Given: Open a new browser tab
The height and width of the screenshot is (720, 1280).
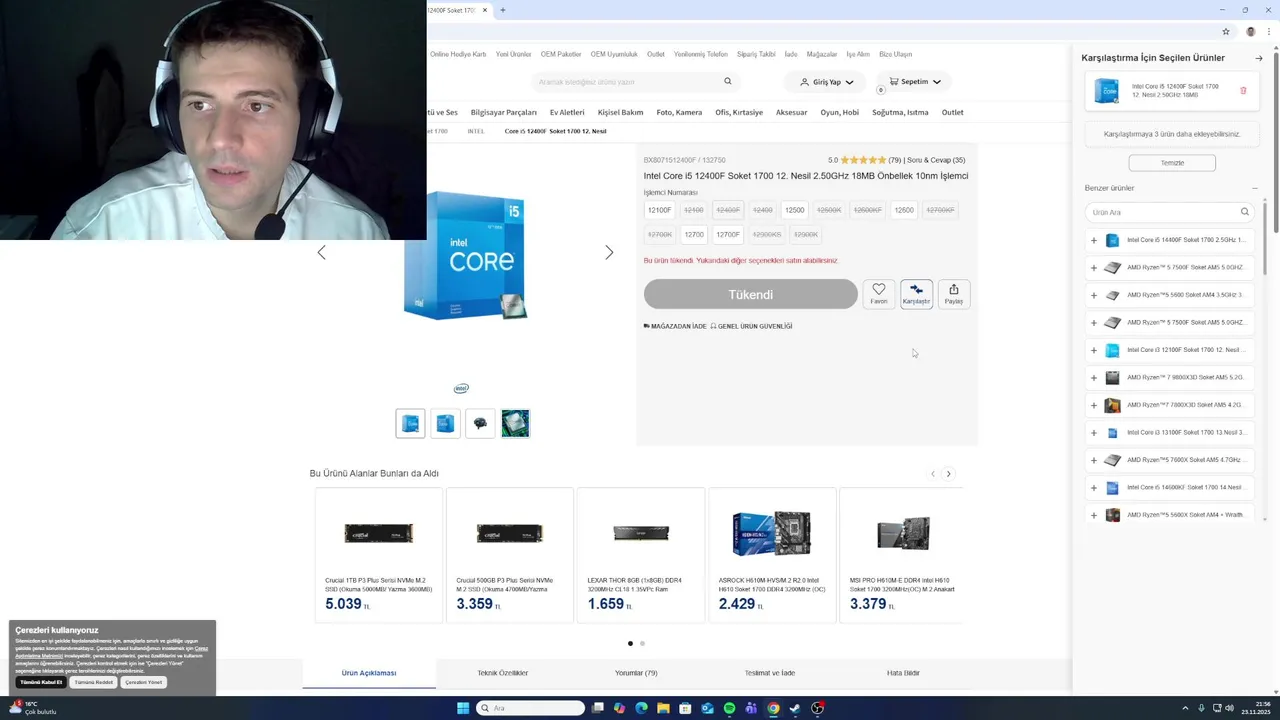Looking at the screenshot, I should pyautogui.click(x=502, y=10).
